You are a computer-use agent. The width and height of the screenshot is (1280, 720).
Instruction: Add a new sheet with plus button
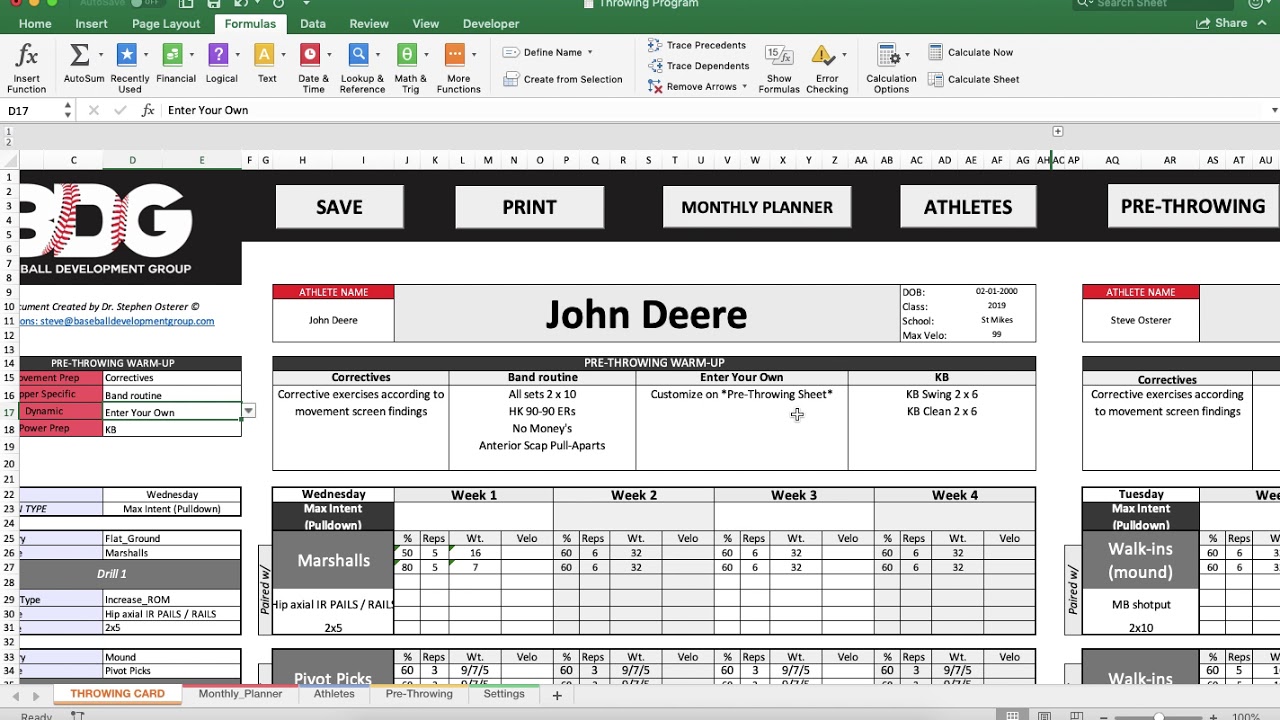[557, 695]
